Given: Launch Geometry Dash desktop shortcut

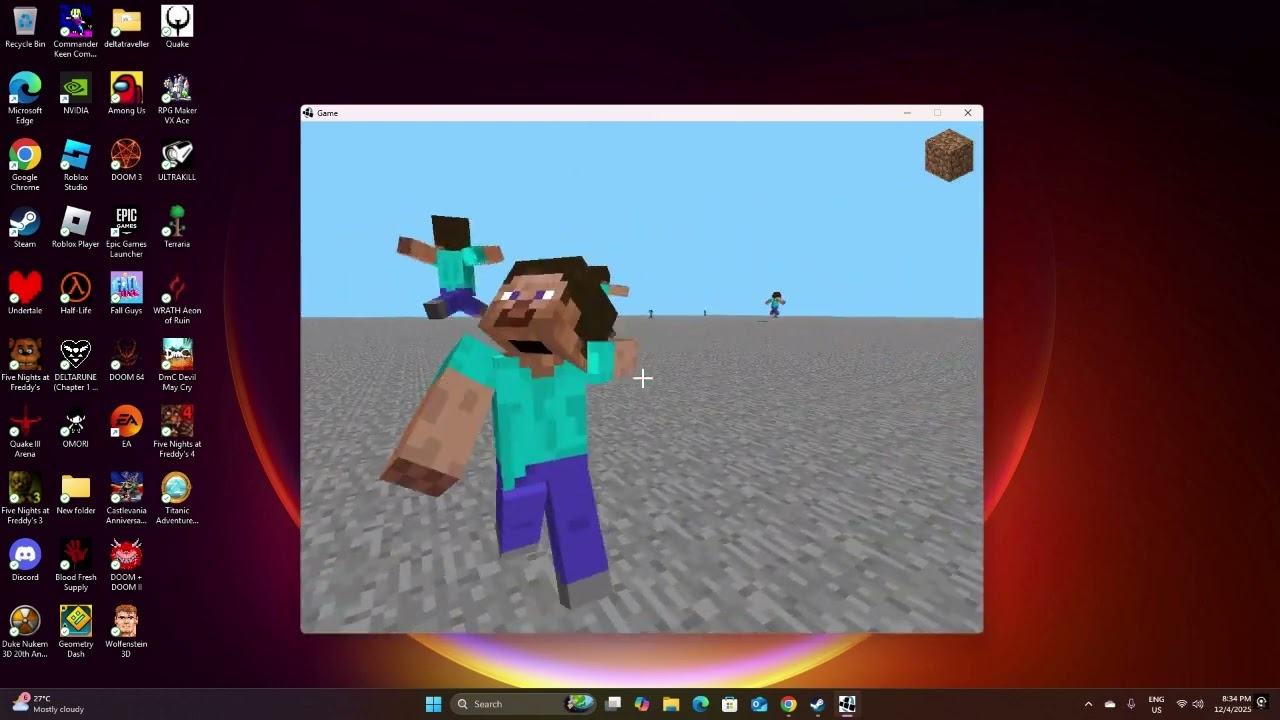Looking at the screenshot, I should coord(76,633).
